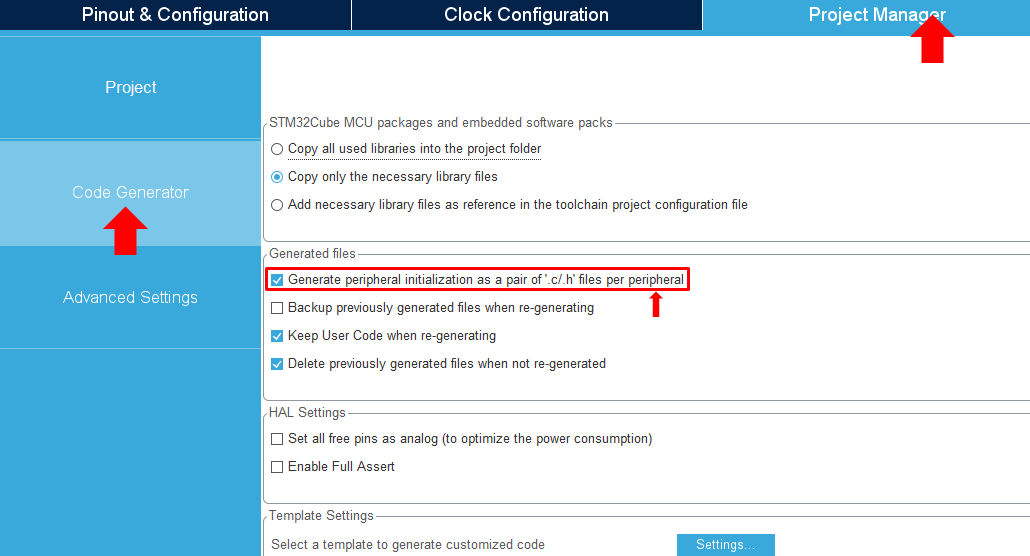The image size is (1030, 556).
Task: Select Add necessary library files as reference
Action: 277,205
